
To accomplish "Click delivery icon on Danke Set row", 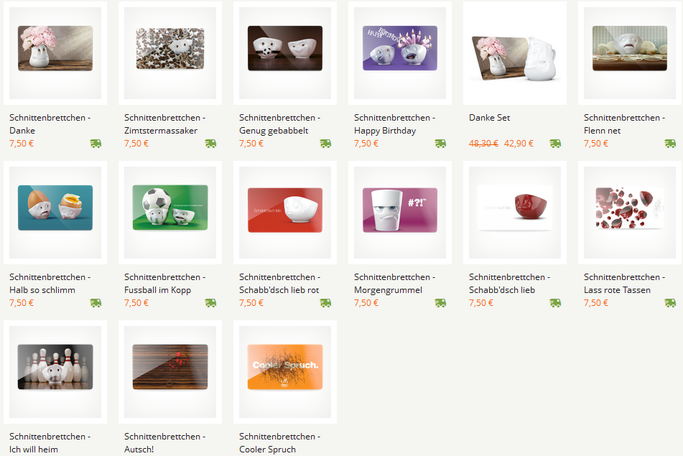I will coord(555,144).
